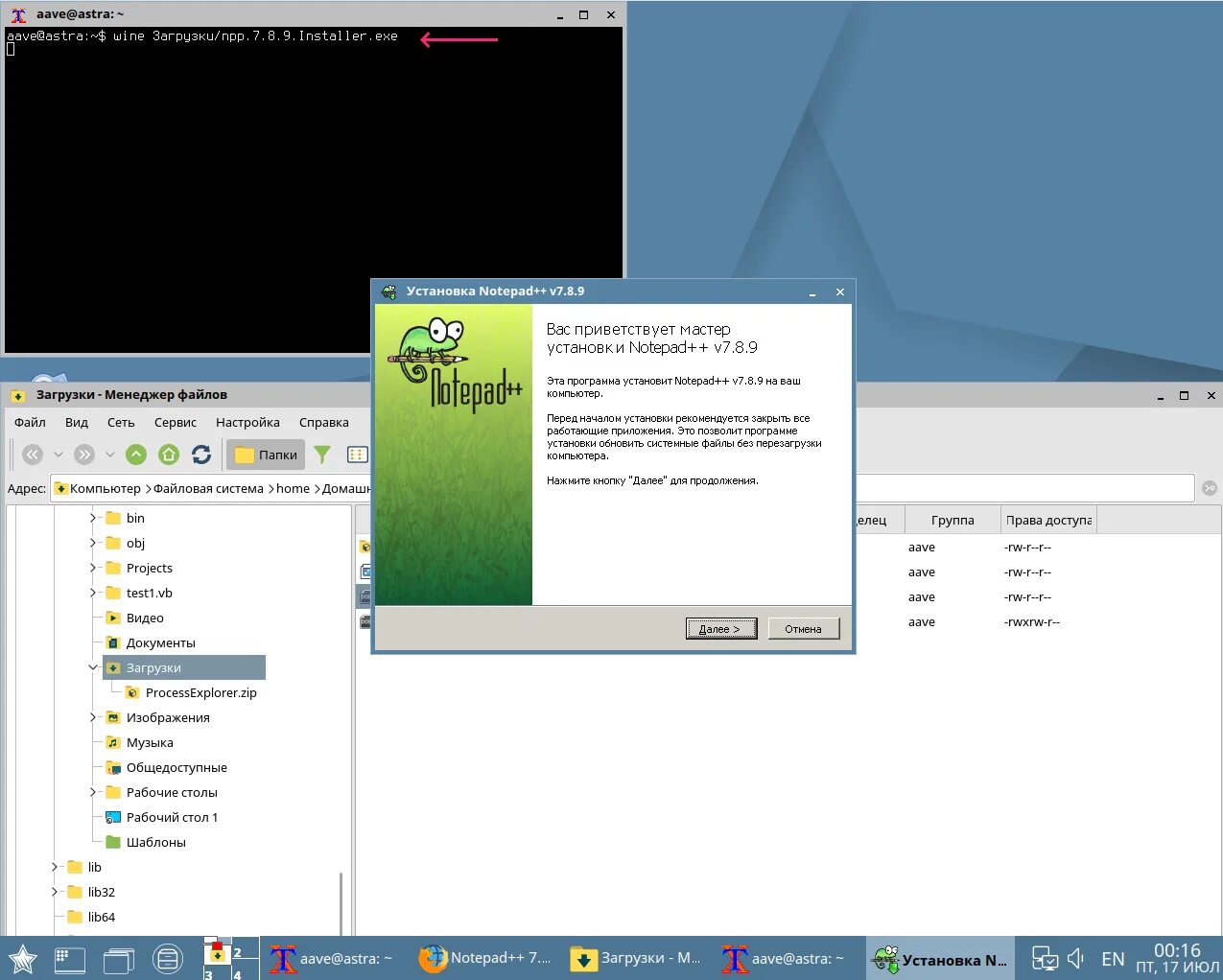1223x980 pixels.
Task: Open the Сеть menu
Action: point(121,422)
